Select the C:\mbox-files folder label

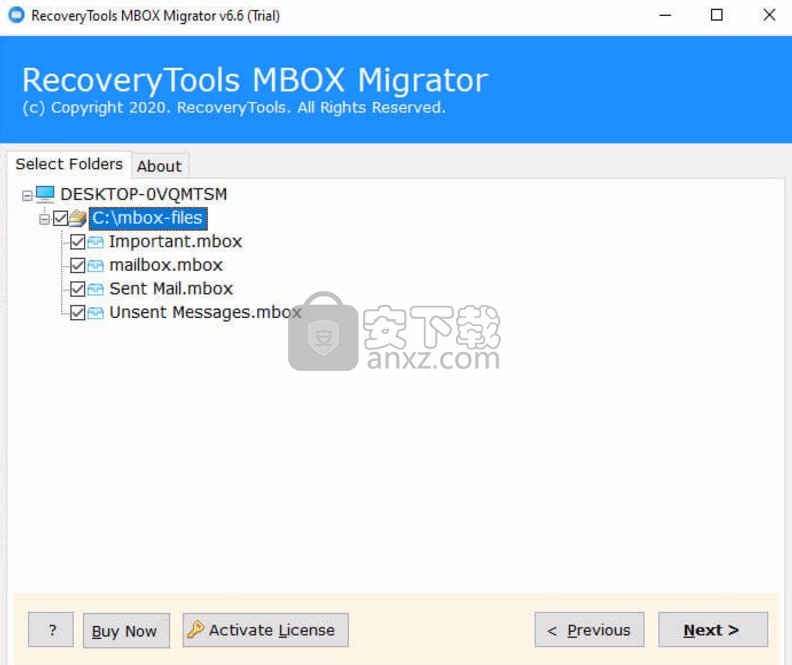click(147, 218)
